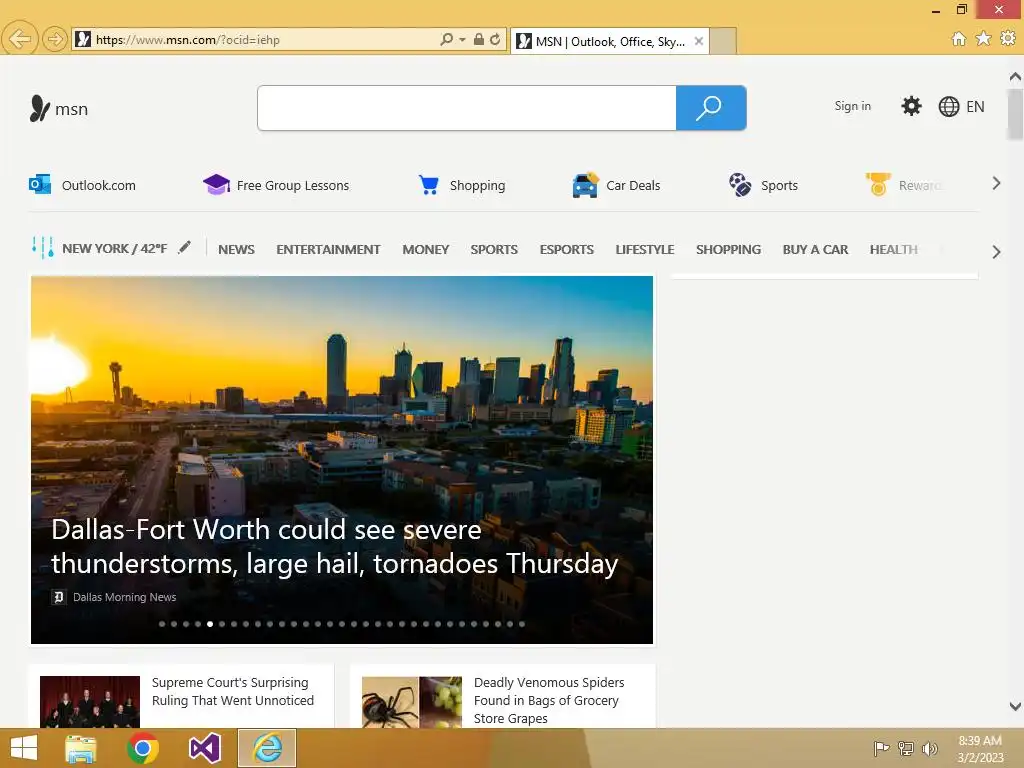
Task: Click the volume speaker tray icon
Action: click(930, 748)
